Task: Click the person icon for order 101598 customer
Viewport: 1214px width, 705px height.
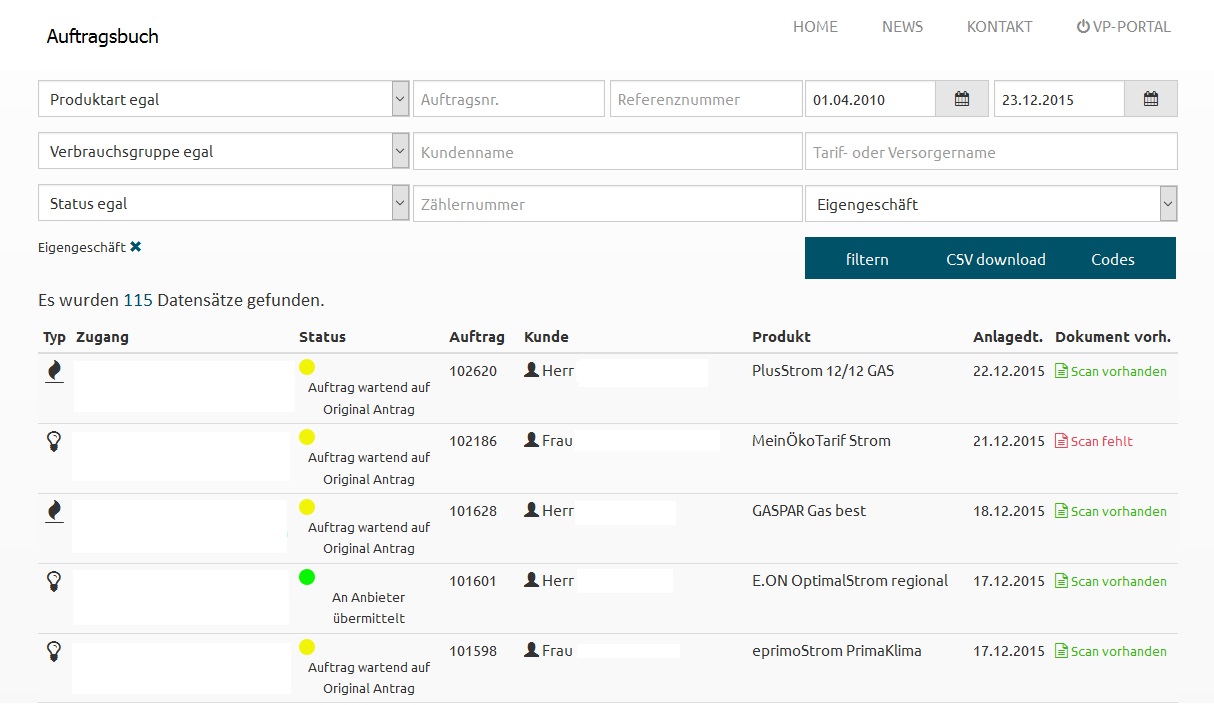Action: pyautogui.click(x=531, y=650)
